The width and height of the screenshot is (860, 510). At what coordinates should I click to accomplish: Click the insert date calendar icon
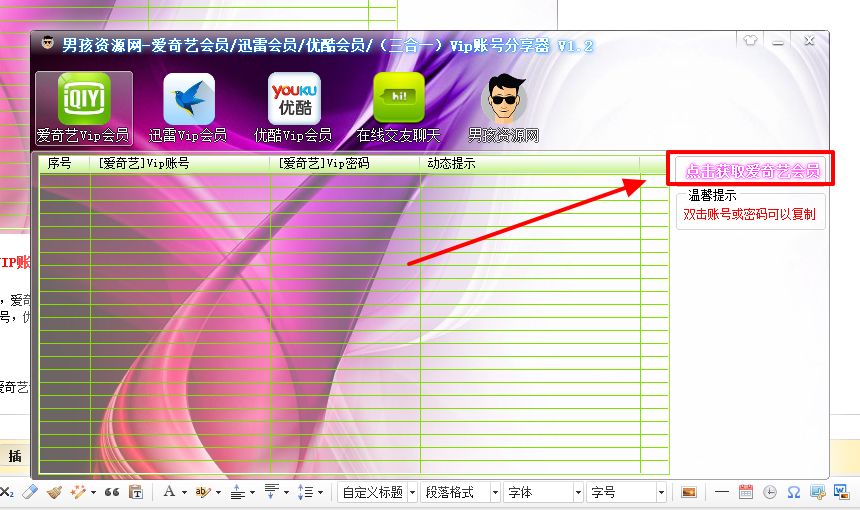pos(746,491)
